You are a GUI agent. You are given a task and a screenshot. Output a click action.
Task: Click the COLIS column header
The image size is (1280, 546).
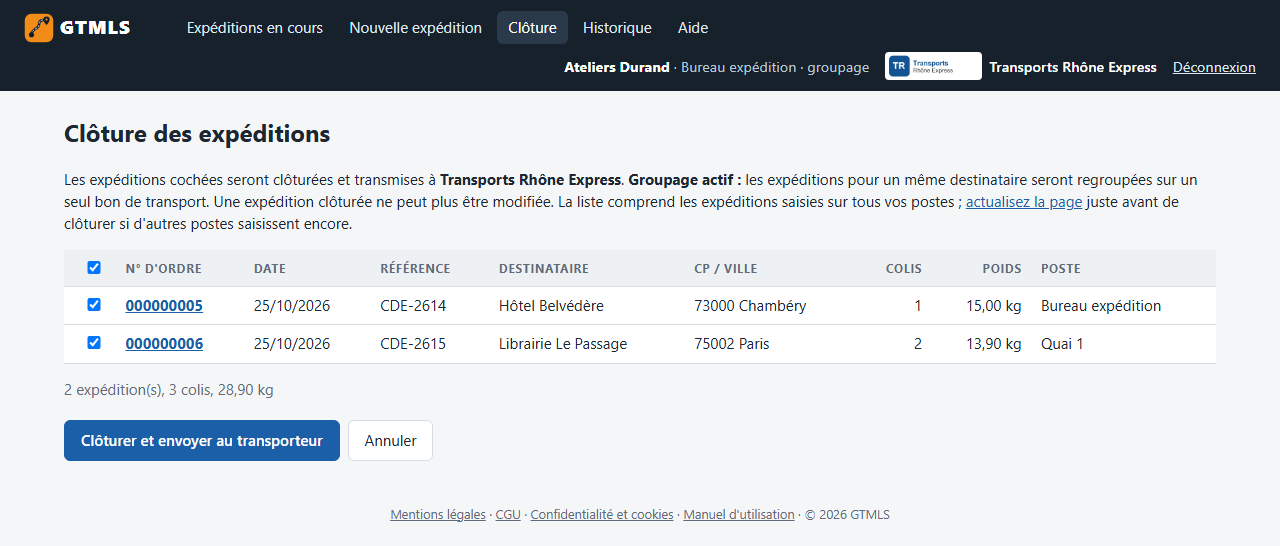click(x=904, y=269)
